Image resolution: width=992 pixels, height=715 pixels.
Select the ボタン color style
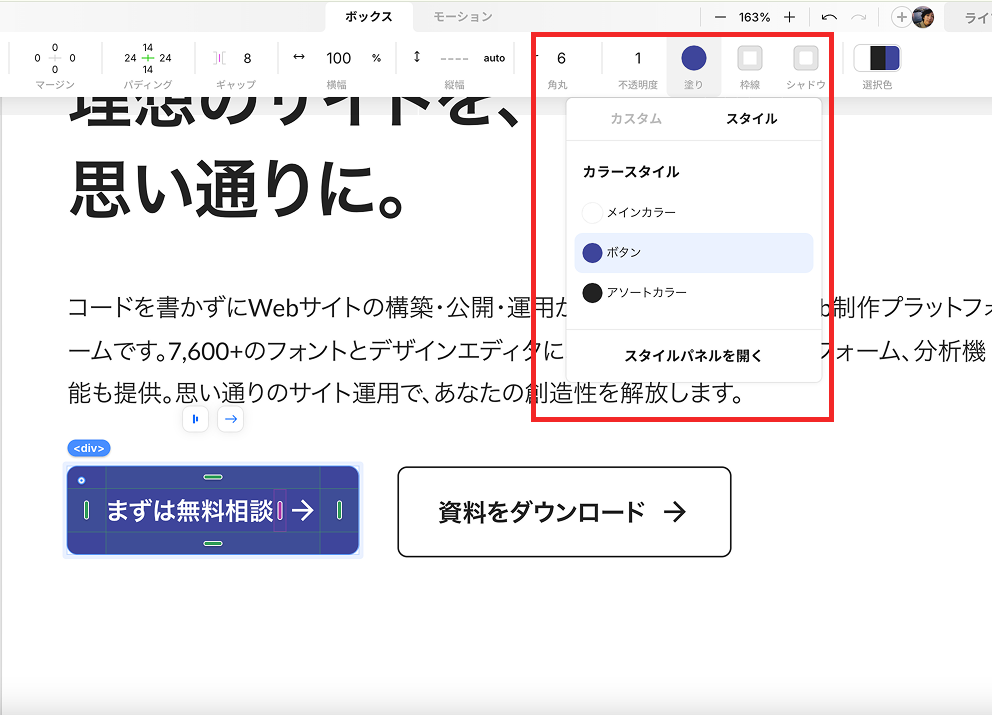(693, 252)
